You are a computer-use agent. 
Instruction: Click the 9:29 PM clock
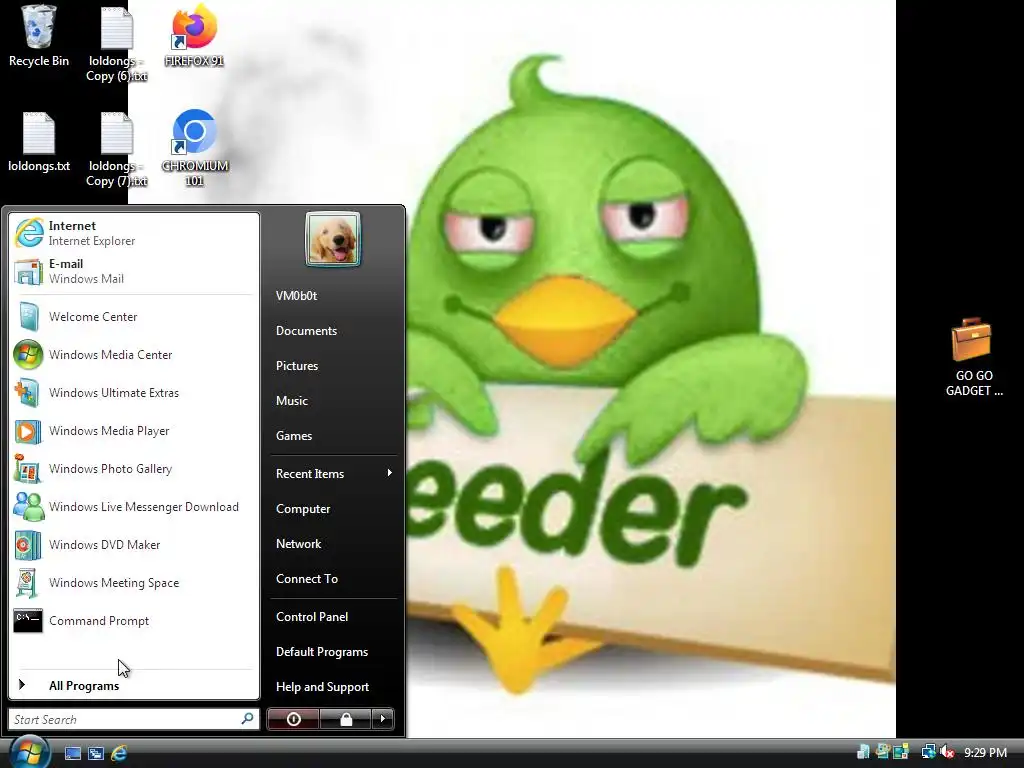985,752
